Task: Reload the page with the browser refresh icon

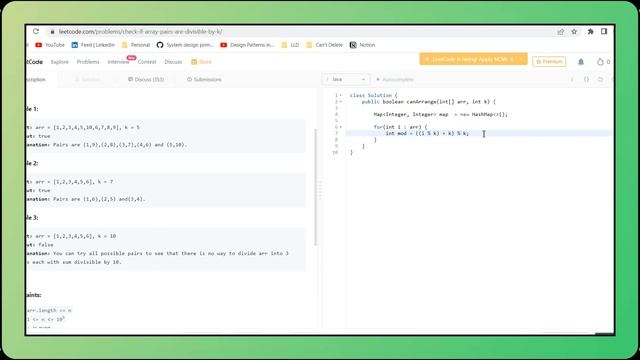Action: click(x=36, y=31)
